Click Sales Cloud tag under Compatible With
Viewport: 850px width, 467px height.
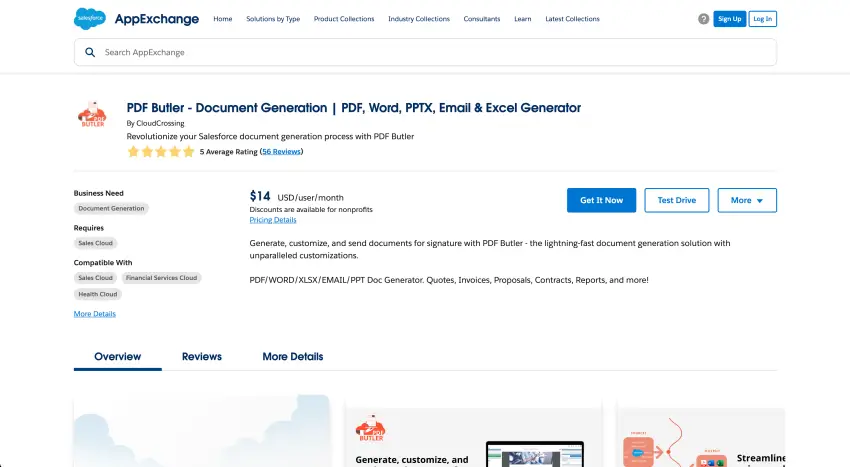(x=95, y=278)
